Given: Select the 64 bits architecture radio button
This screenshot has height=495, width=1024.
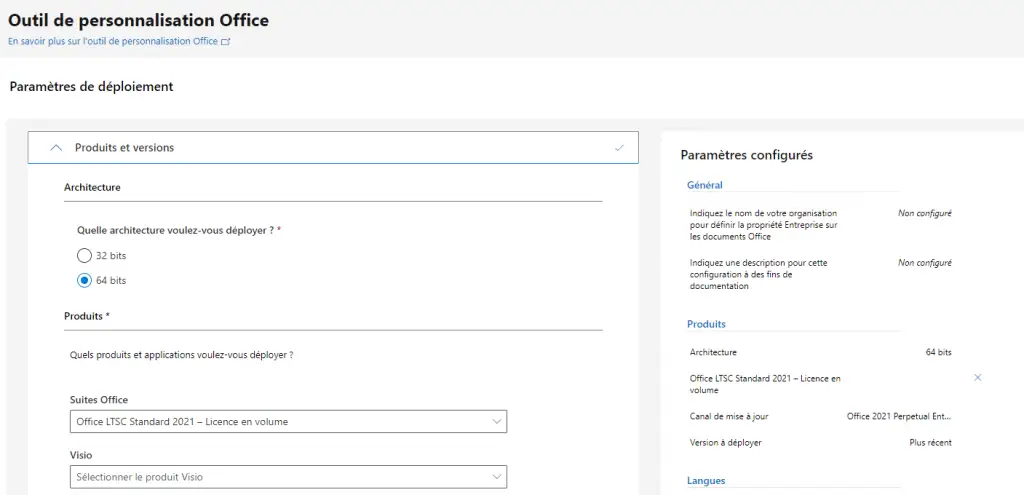Looking at the screenshot, I should pyautogui.click(x=84, y=281).
